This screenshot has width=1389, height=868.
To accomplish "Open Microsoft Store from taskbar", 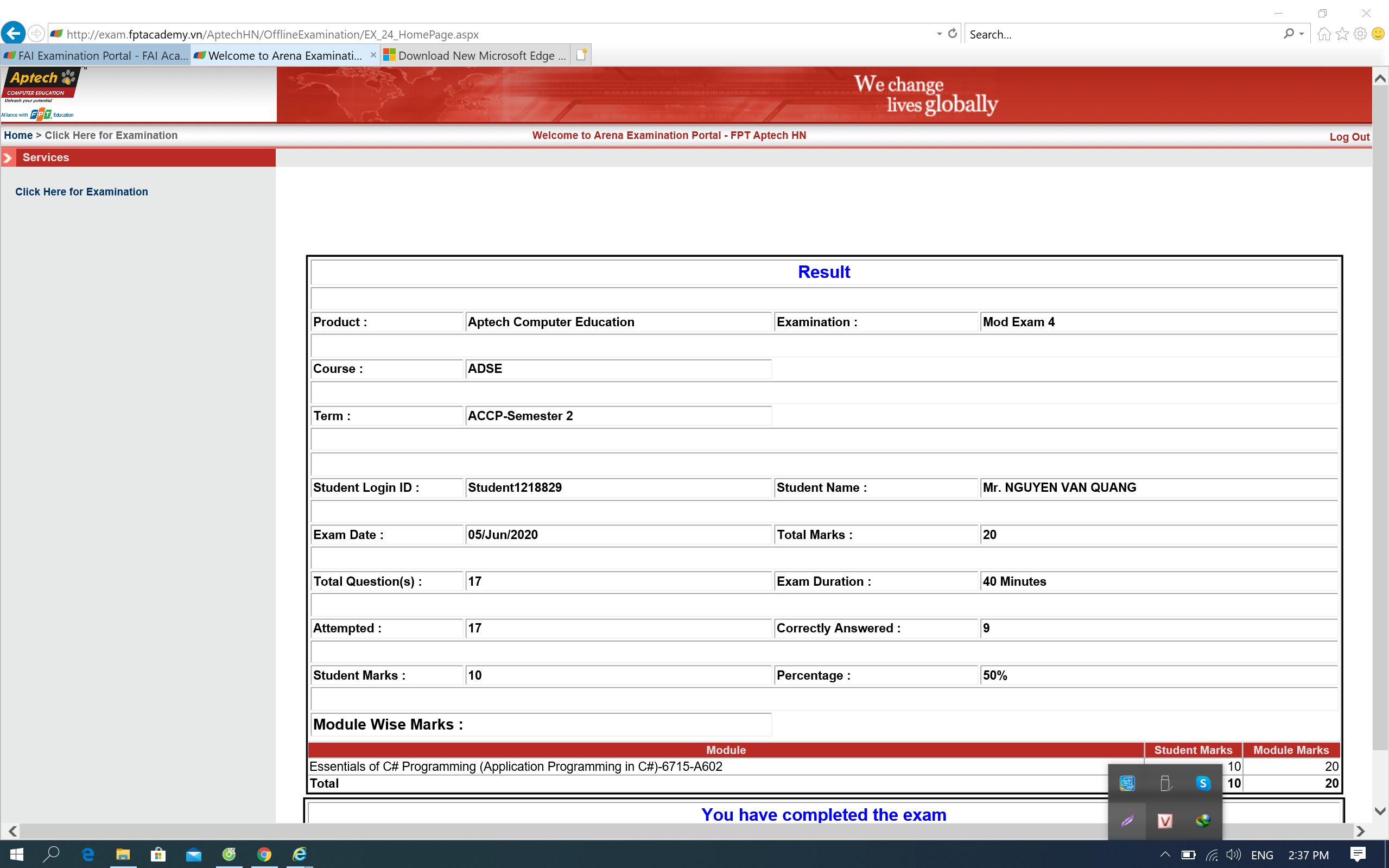I will (x=158, y=854).
